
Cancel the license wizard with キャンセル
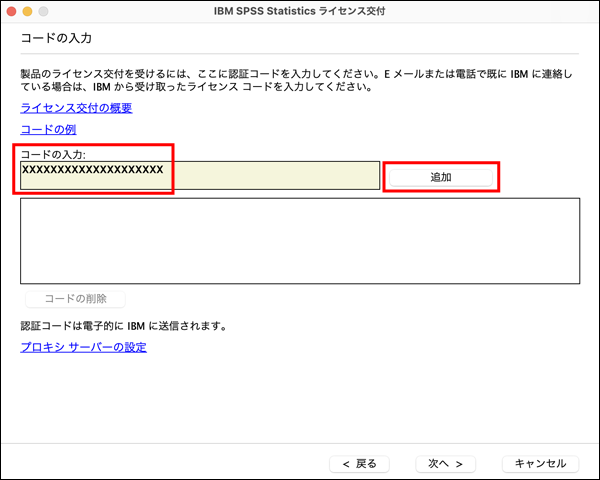[x=540, y=464]
